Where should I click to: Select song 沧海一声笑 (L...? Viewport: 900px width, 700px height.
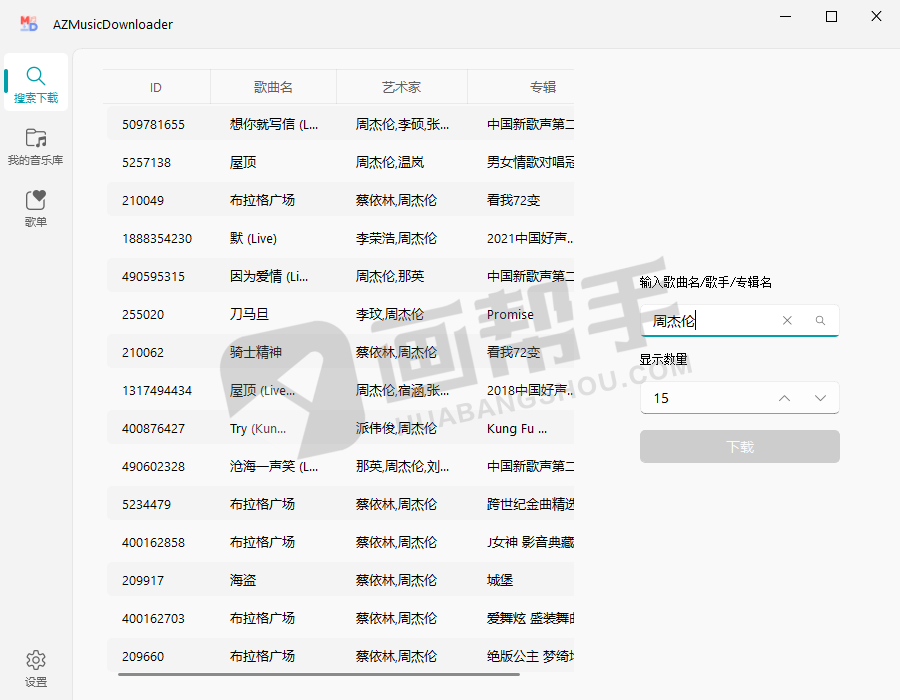274,466
